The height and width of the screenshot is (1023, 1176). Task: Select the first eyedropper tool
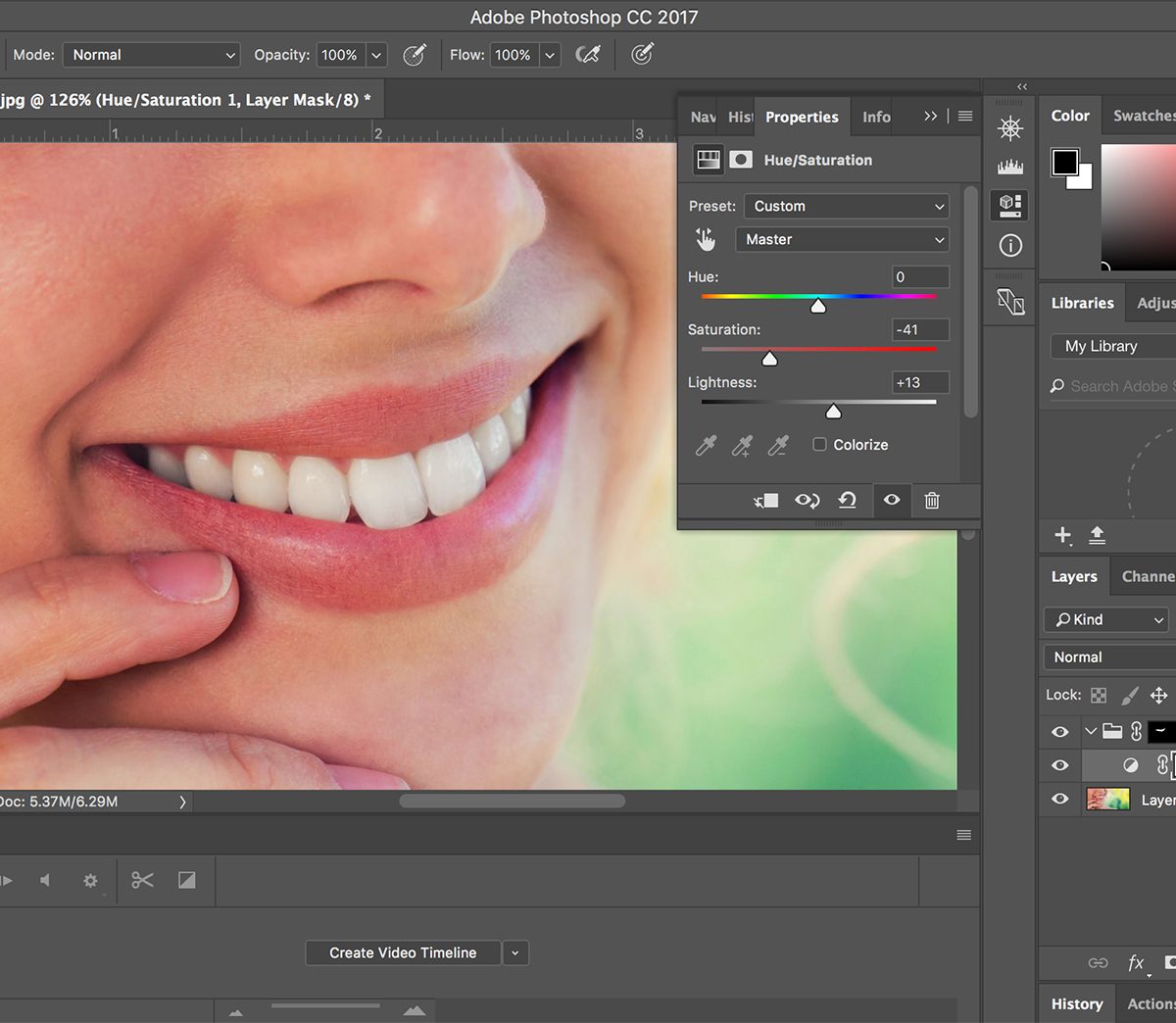click(706, 446)
